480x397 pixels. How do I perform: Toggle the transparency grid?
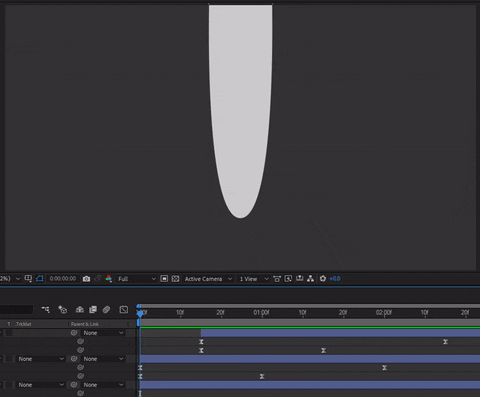(x=175, y=278)
